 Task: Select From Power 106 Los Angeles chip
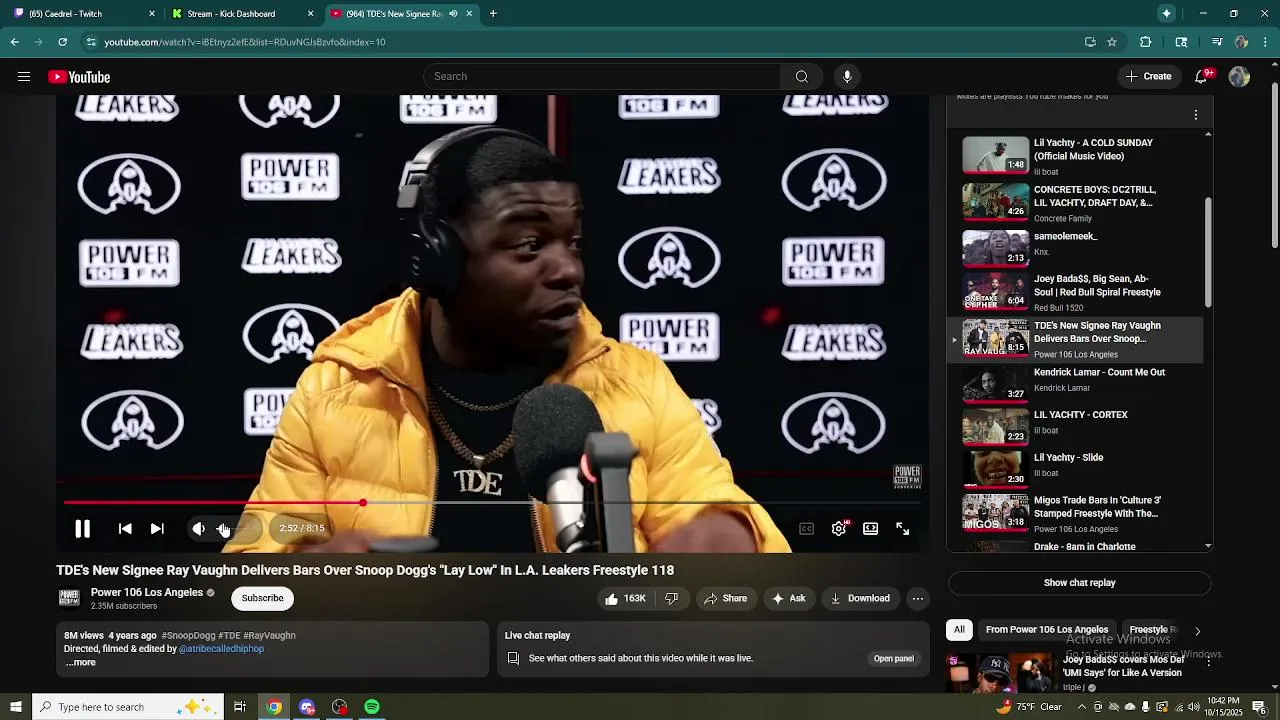coord(1047,630)
